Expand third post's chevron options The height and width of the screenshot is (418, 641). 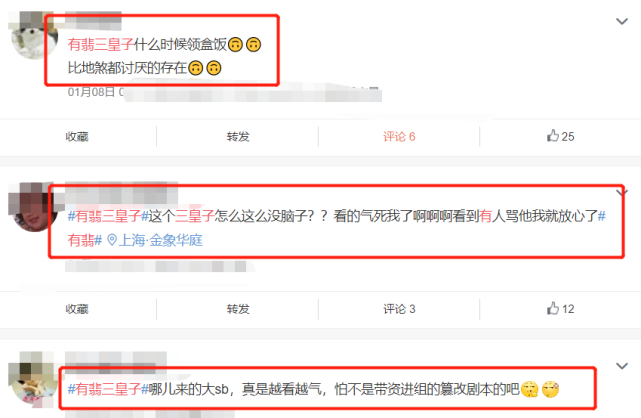622,366
